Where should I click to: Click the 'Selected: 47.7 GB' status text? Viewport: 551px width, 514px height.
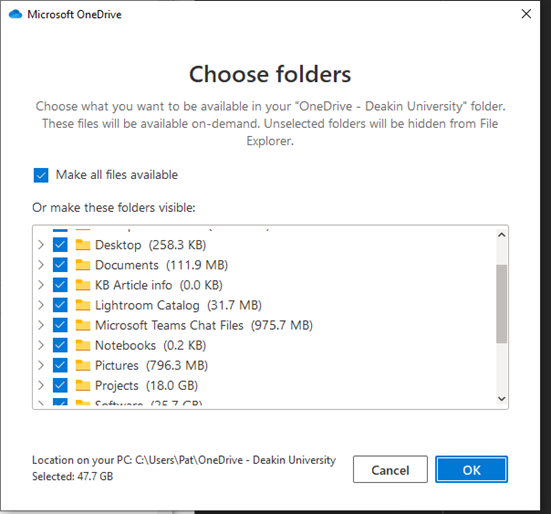coord(72,476)
